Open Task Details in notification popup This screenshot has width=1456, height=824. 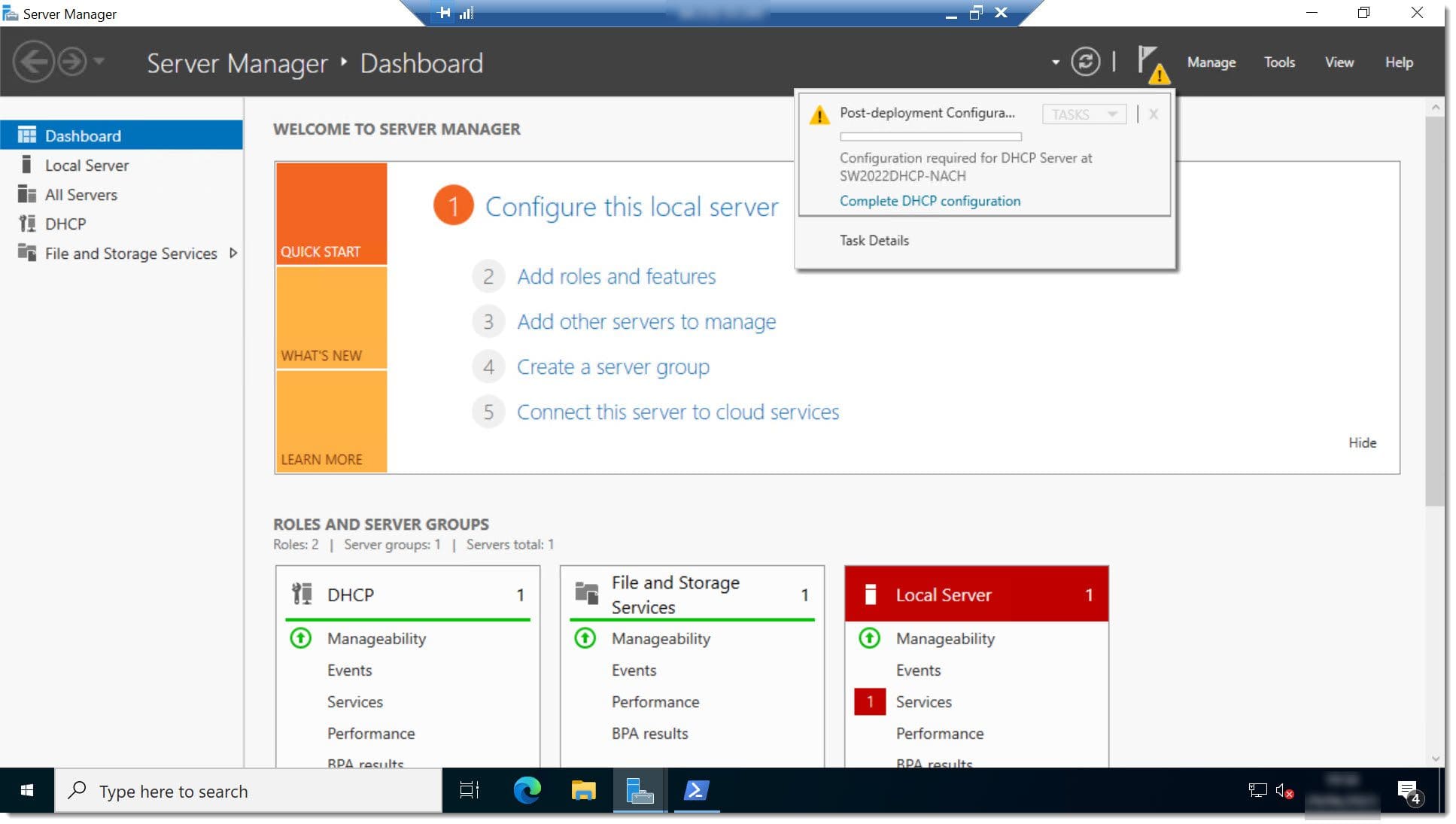874,240
